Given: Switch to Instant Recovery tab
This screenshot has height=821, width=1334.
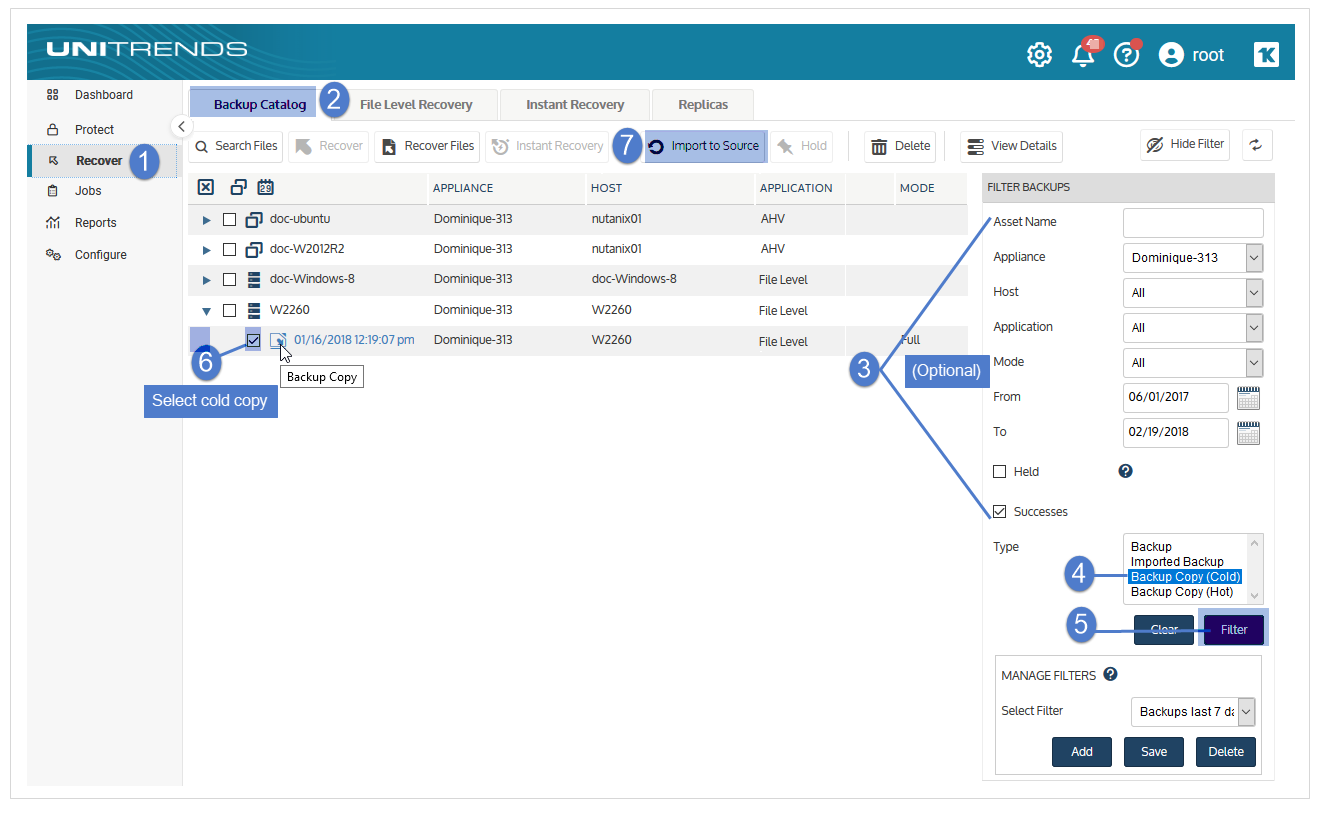Looking at the screenshot, I should click(575, 105).
